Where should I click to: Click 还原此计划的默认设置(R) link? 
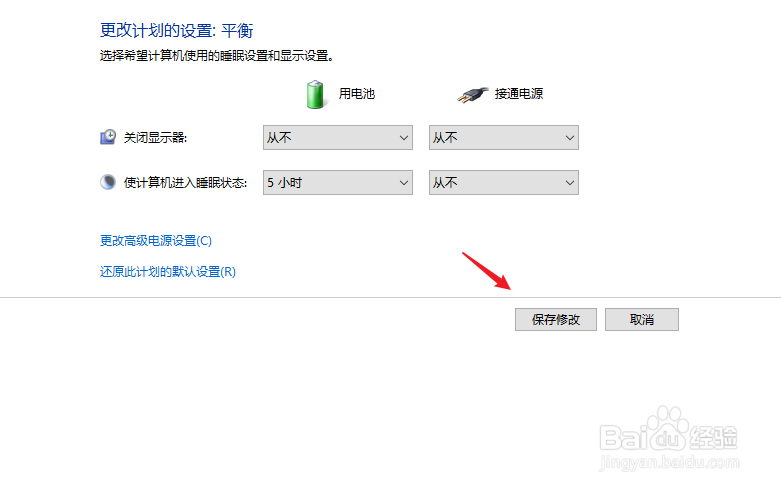coord(168,272)
